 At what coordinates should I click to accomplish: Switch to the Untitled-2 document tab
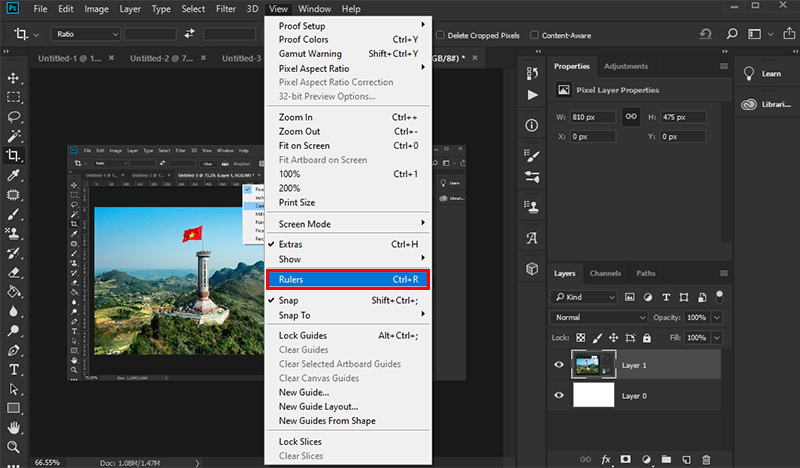tap(161, 58)
